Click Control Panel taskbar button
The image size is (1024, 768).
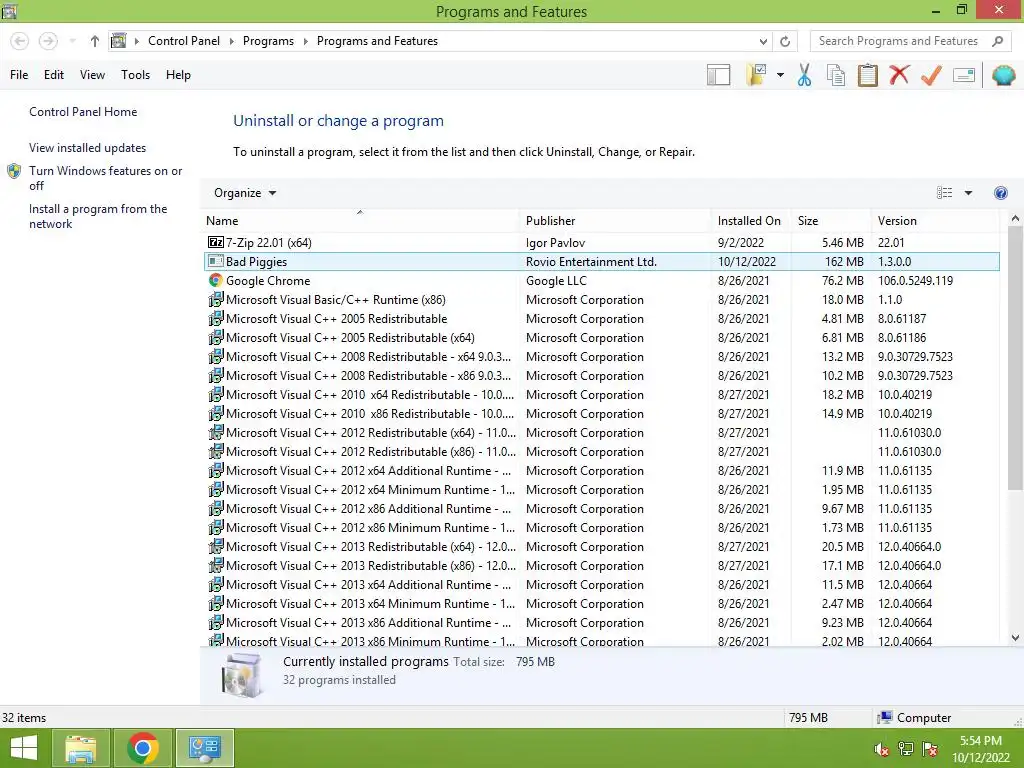pos(205,748)
